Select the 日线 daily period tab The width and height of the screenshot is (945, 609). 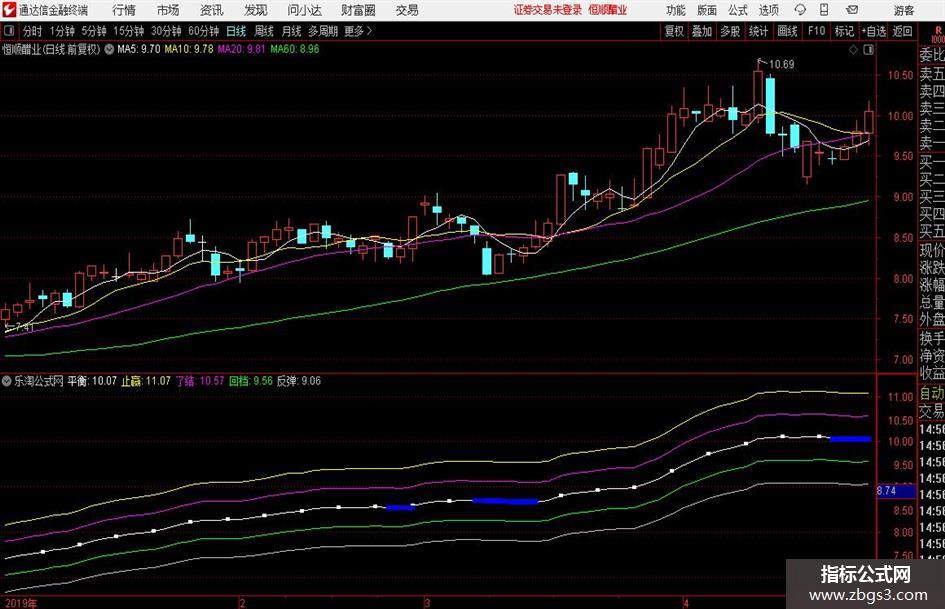pos(236,31)
